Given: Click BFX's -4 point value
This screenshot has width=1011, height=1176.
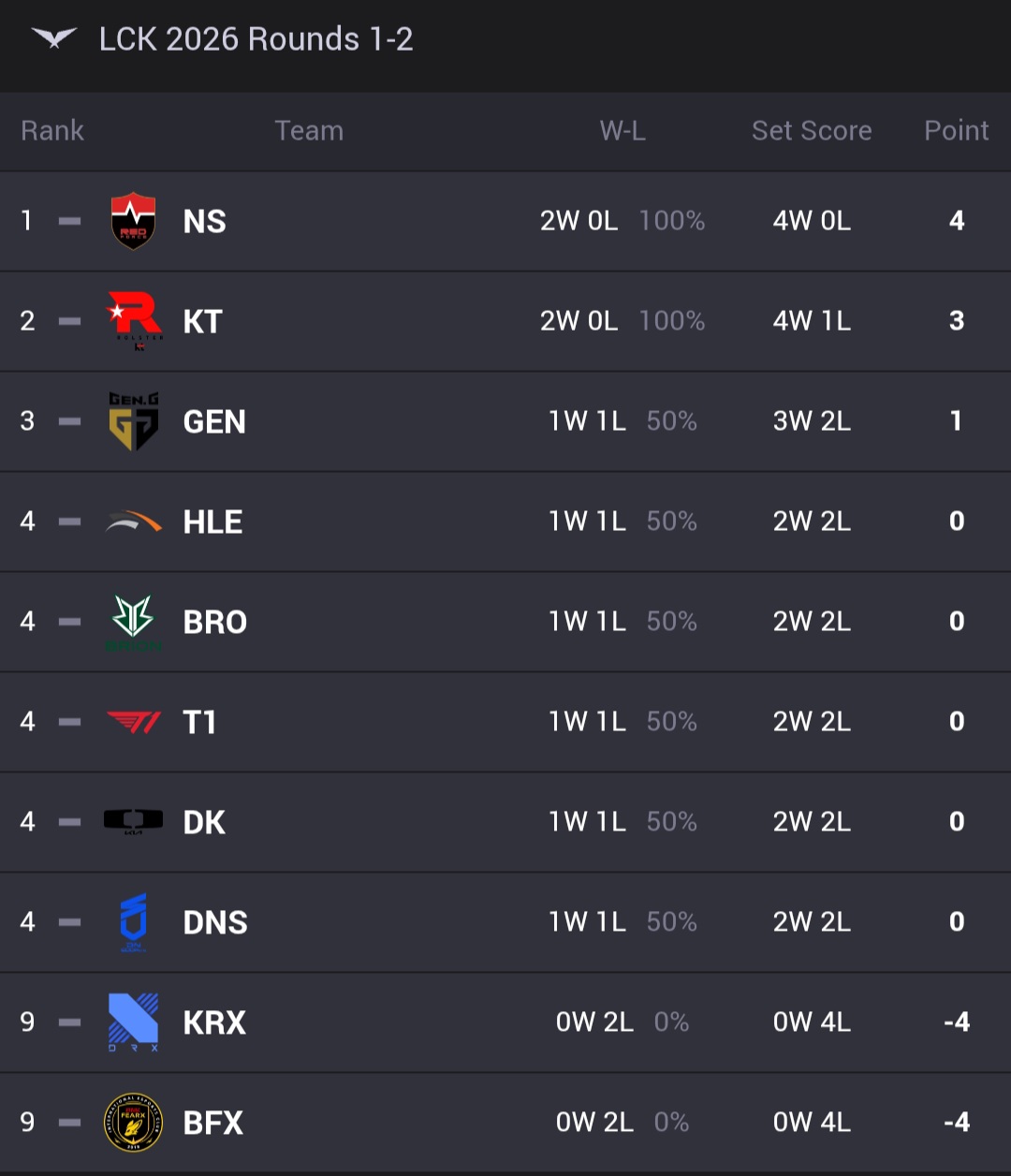Looking at the screenshot, I should (x=956, y=1122).
